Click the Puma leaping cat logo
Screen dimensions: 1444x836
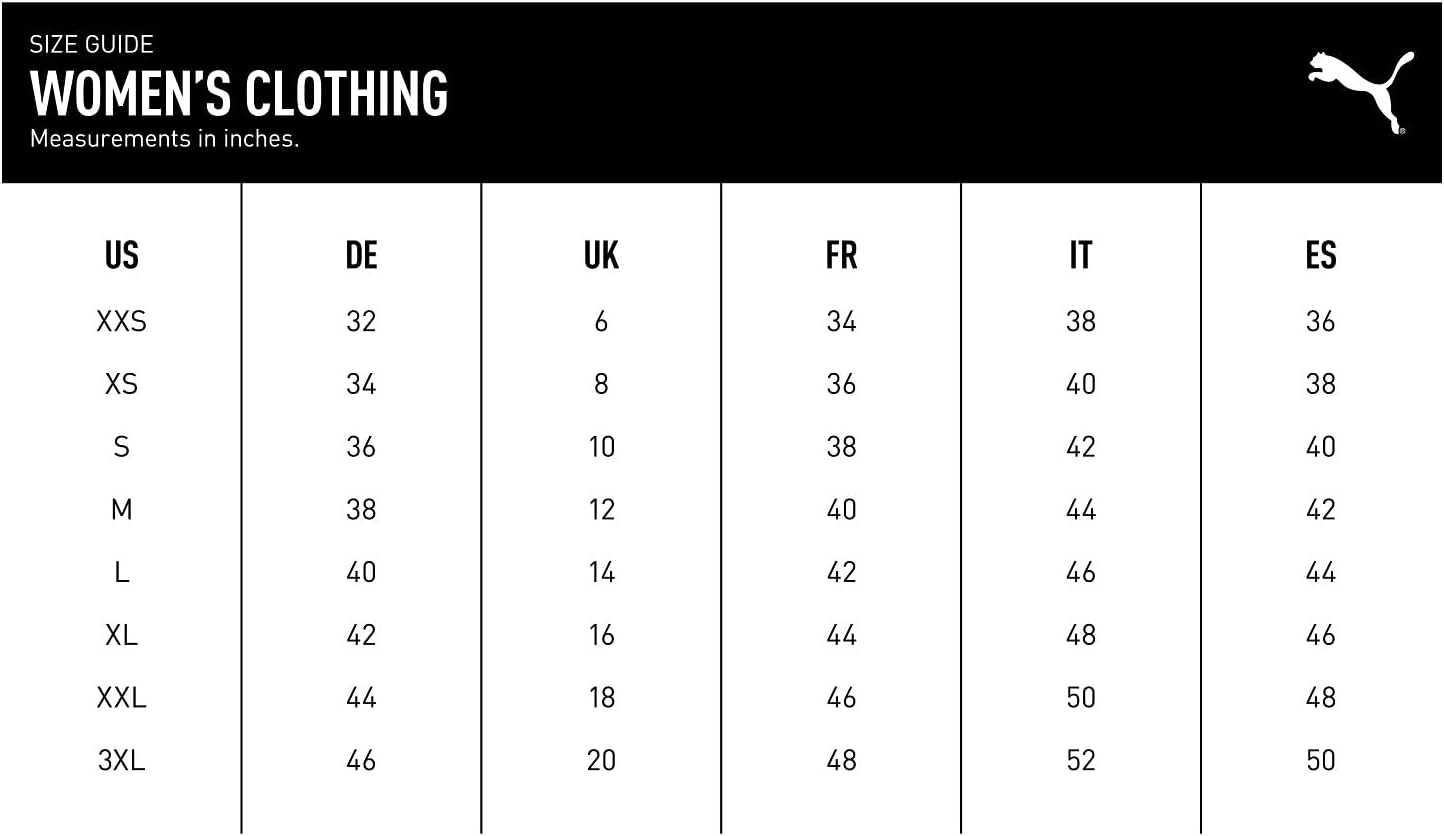click(1361, 90)
